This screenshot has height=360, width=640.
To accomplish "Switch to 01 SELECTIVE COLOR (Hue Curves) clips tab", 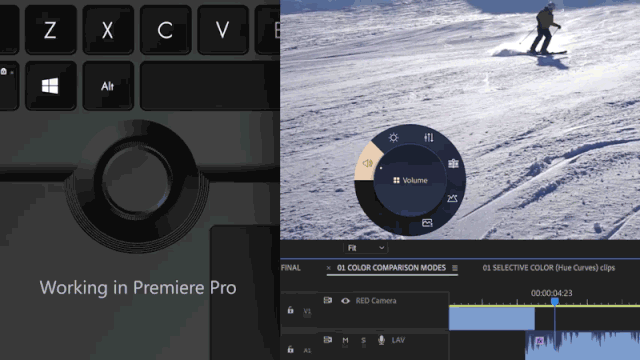I will [x=549, y=268].
